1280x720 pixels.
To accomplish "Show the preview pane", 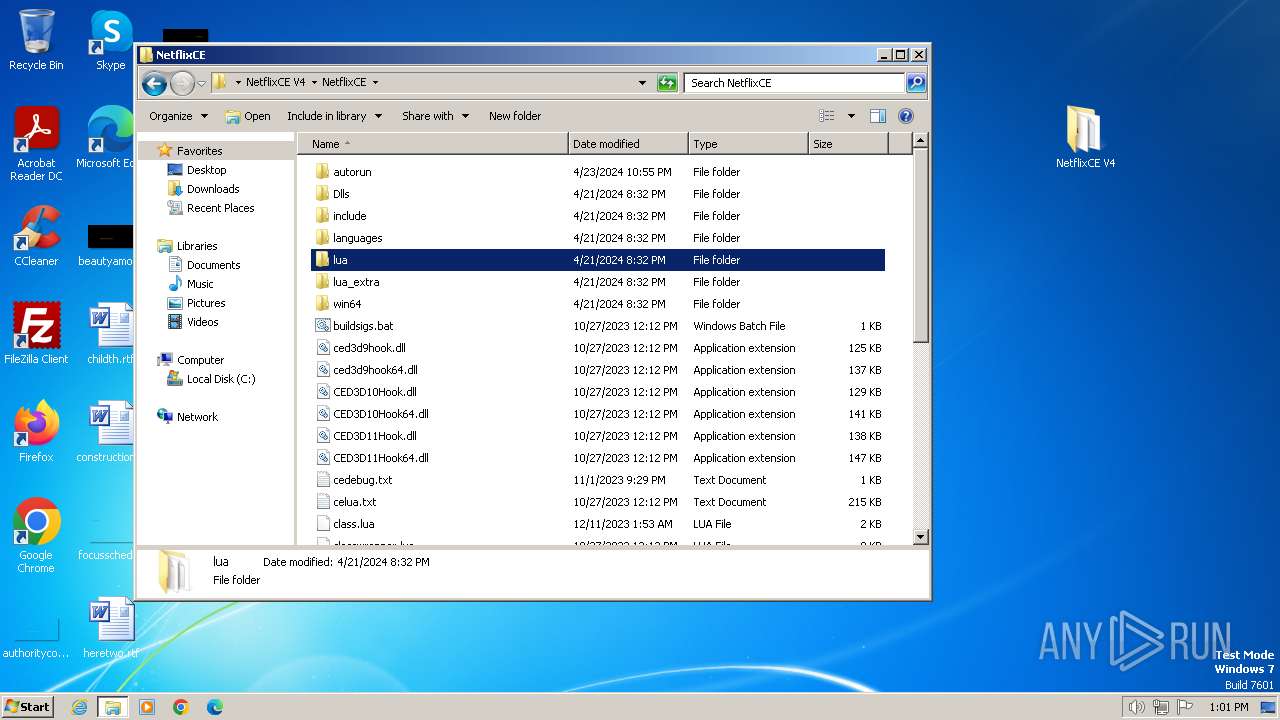I will [x=877, y=116].
